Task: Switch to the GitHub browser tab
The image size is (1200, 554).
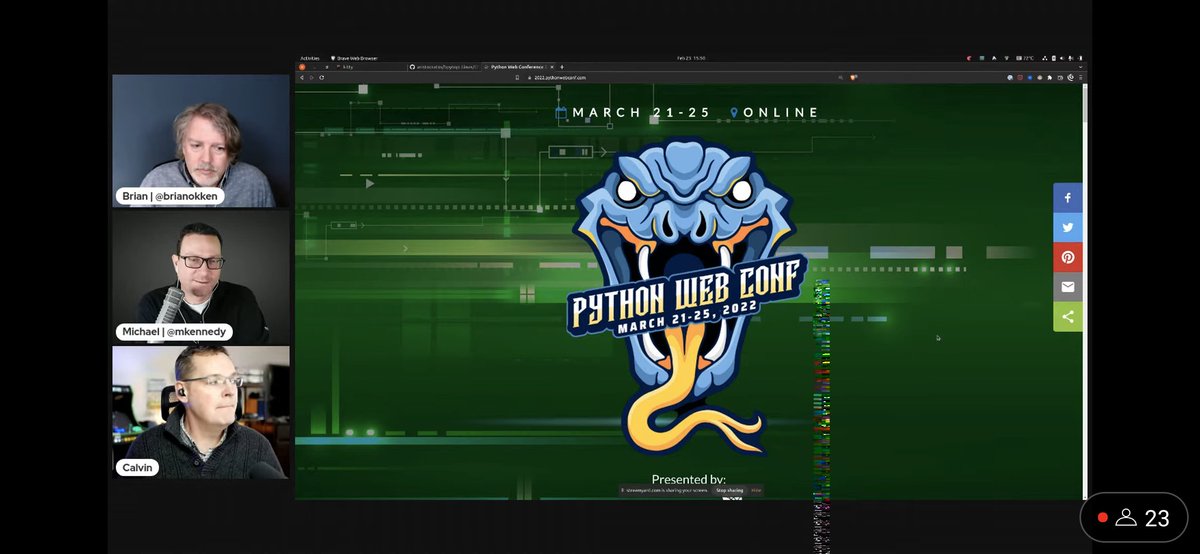Action: [x=444, y=67]
